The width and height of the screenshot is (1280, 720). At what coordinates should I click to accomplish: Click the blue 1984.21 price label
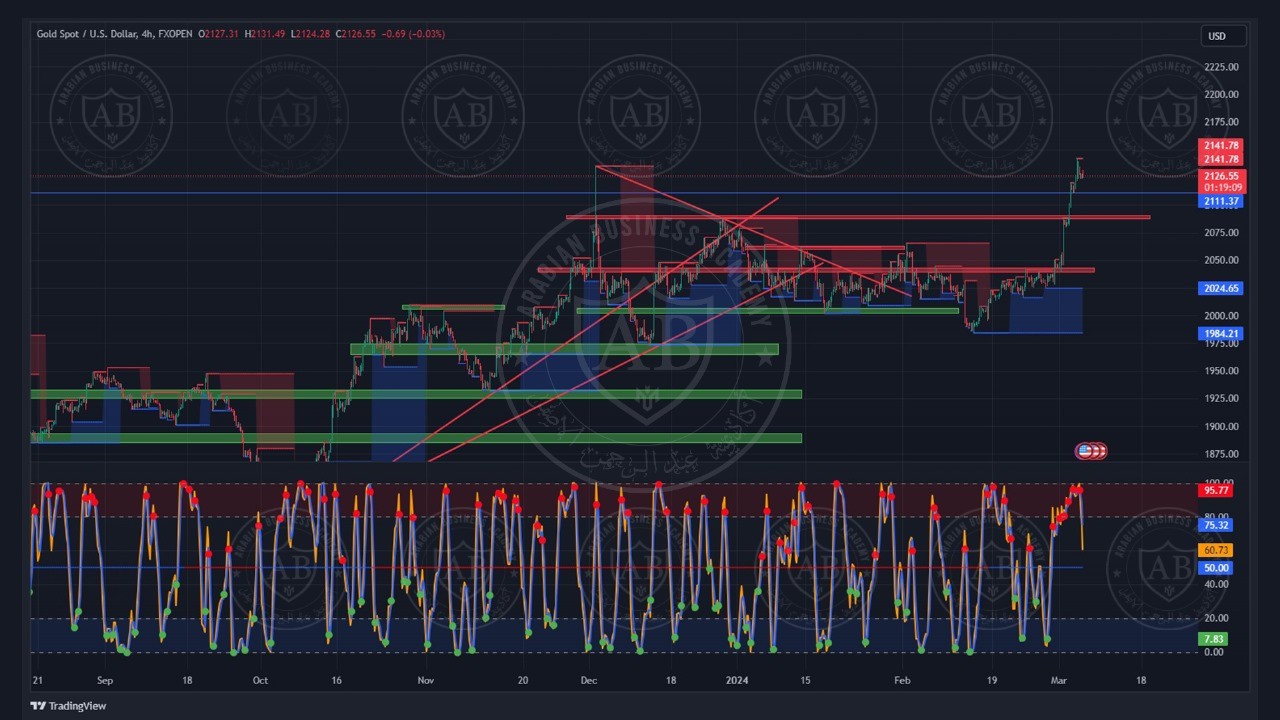click(x=1222, y=334)
